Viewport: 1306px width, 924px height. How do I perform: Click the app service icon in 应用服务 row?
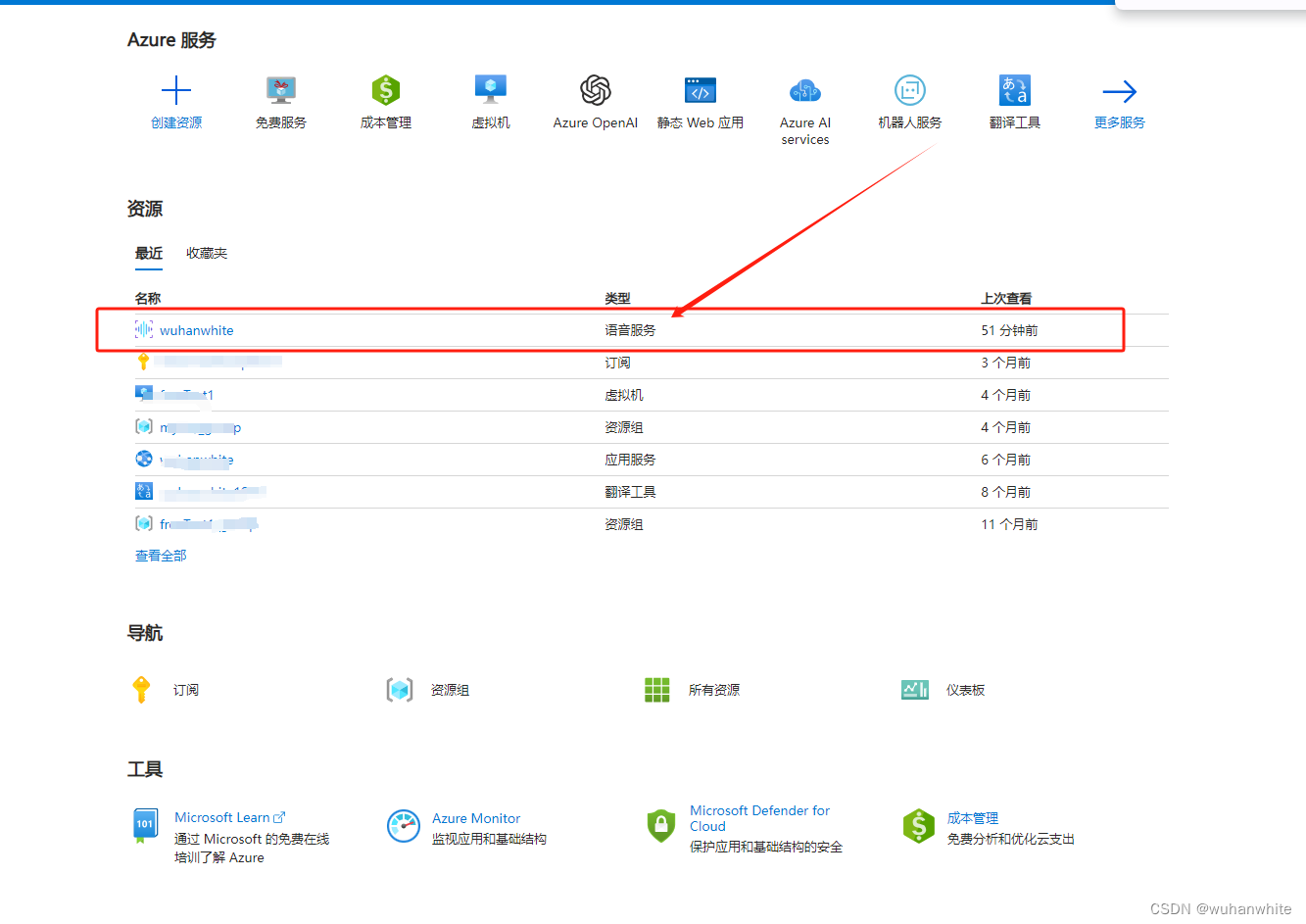pyautogui.click(x=144, y=459)
